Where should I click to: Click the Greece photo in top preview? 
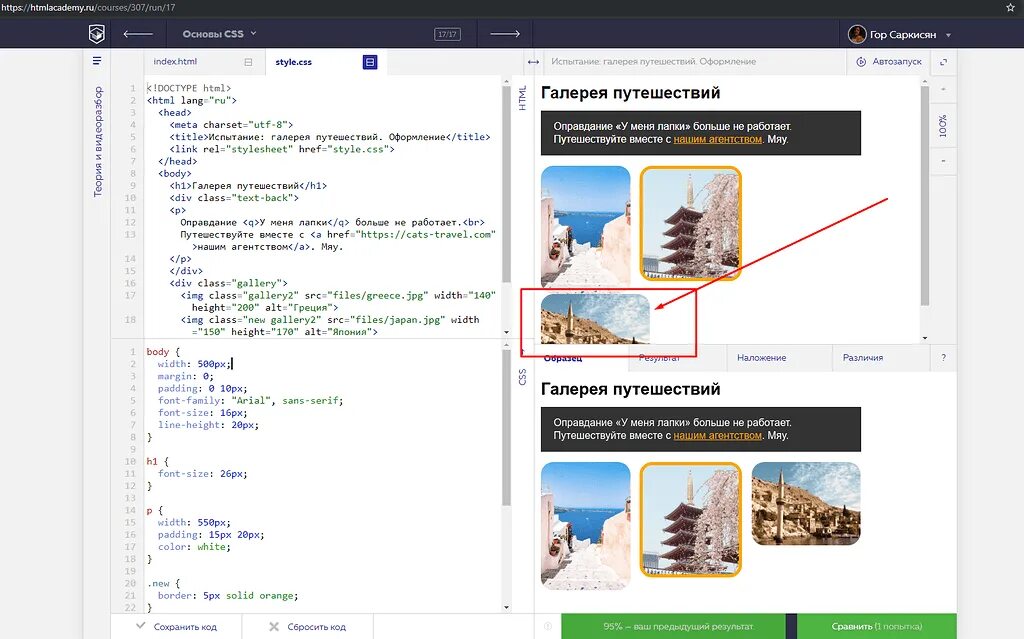click(586, 226)
